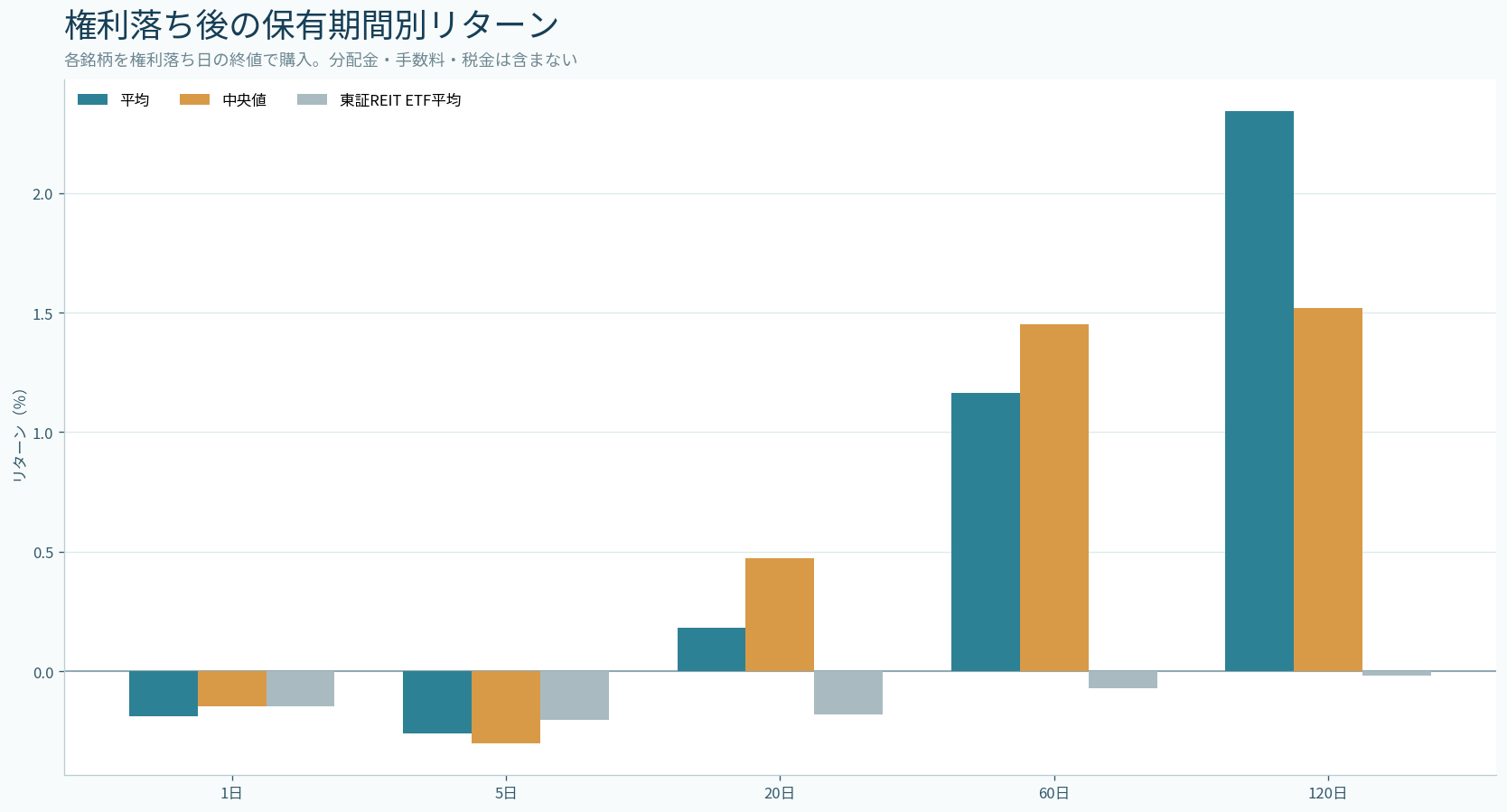1507x812 pixels.
Task: Click the 60日 x-axis label
Action: tap(1053, 793)
